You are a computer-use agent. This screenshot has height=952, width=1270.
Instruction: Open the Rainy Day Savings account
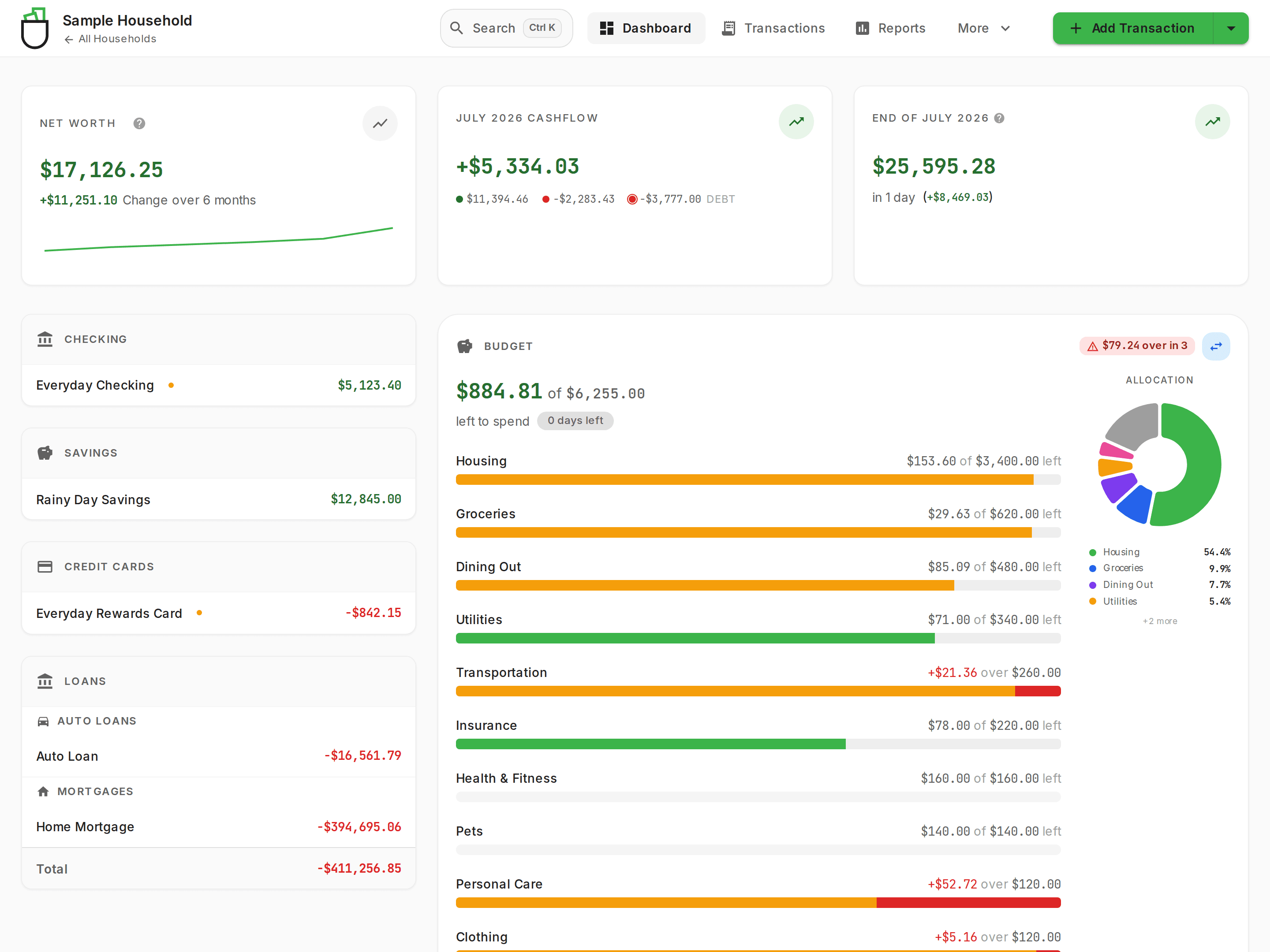point(219,499)
